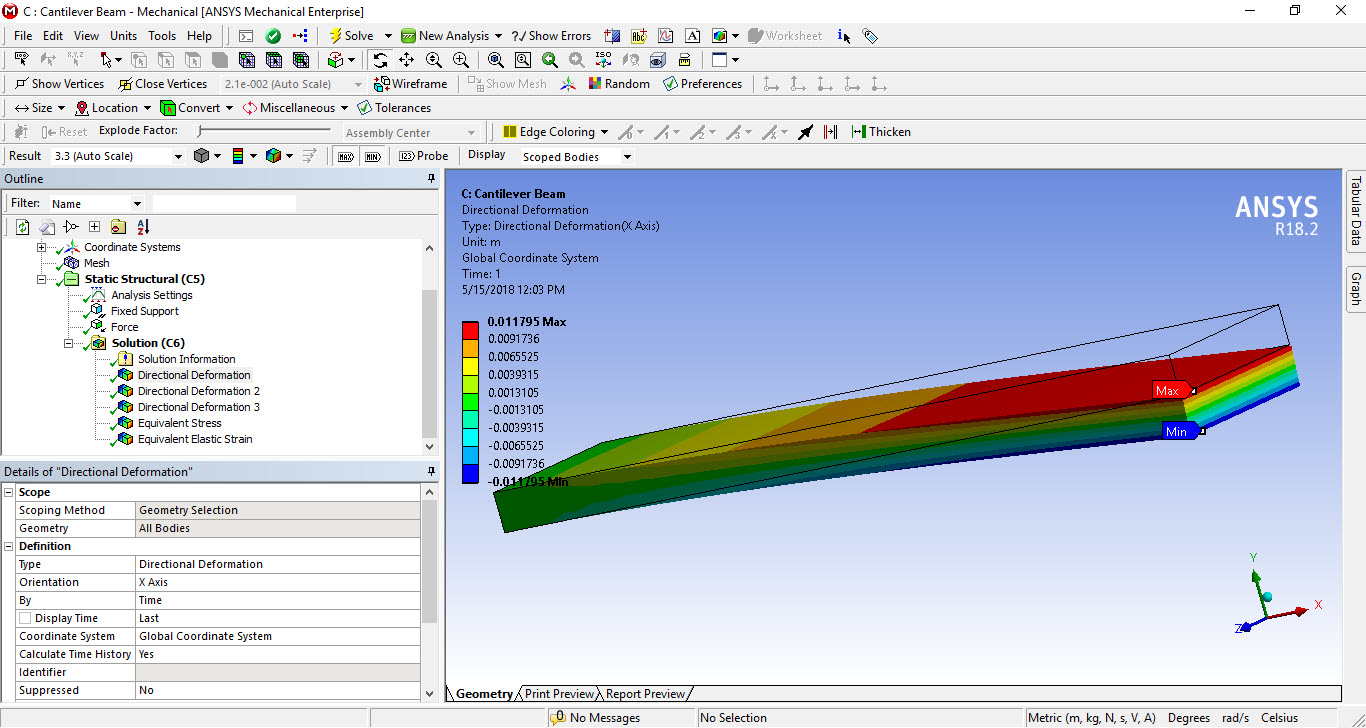Open the Tabular Data side tab
This screenshot has width=1366, height=728.
pos(1356,210)
